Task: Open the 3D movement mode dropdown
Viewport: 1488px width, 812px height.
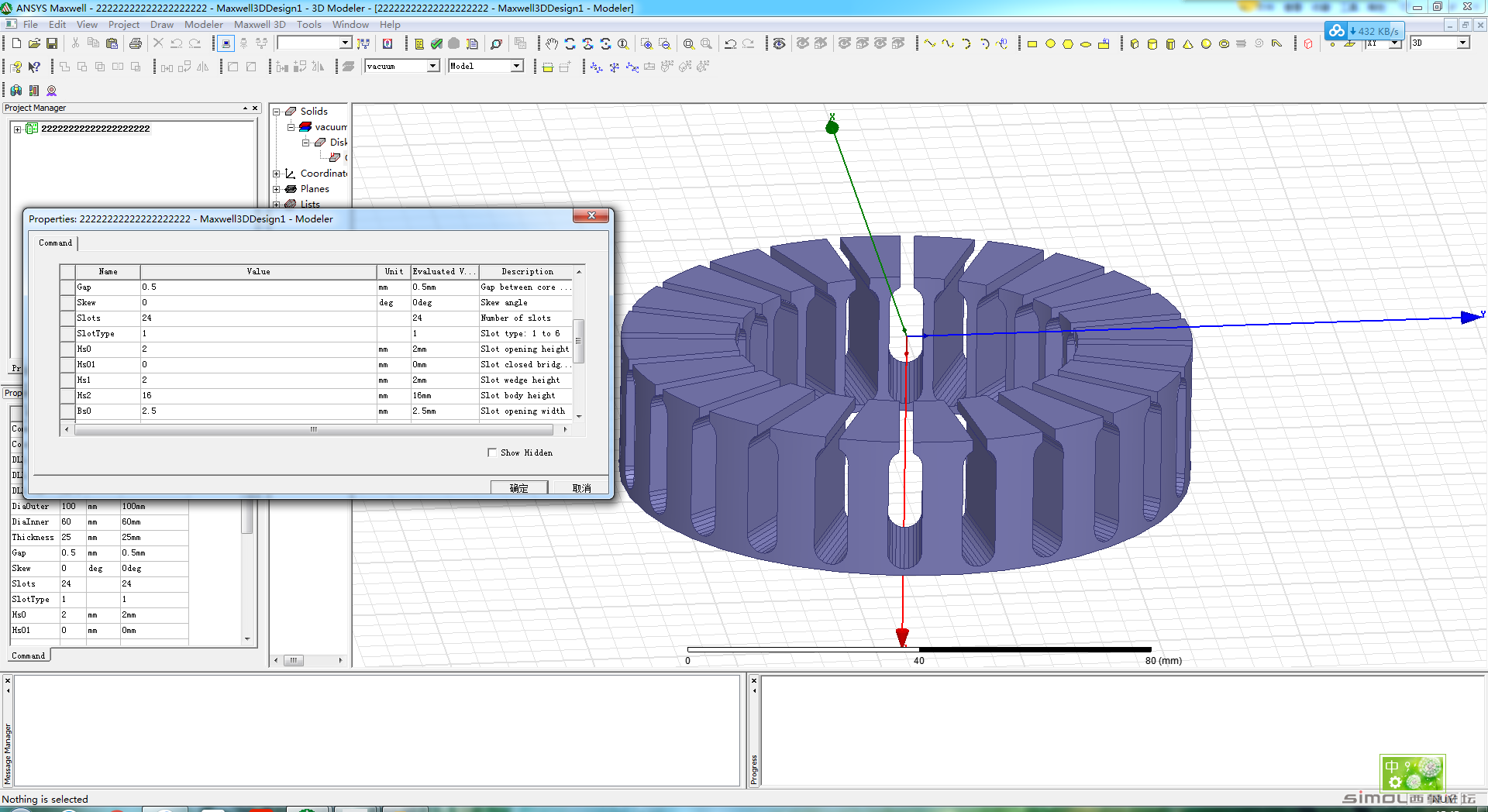Action: coord(1462,43)
